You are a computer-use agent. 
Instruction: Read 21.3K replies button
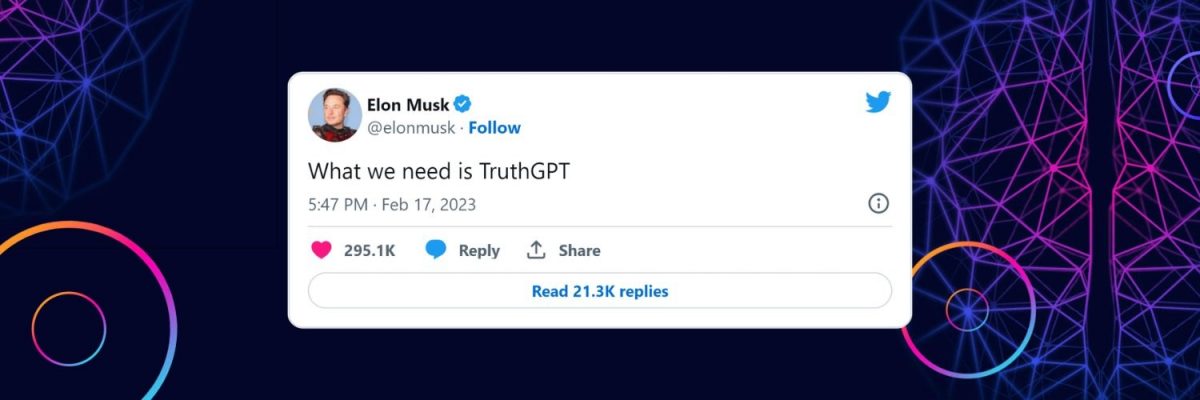600,291
